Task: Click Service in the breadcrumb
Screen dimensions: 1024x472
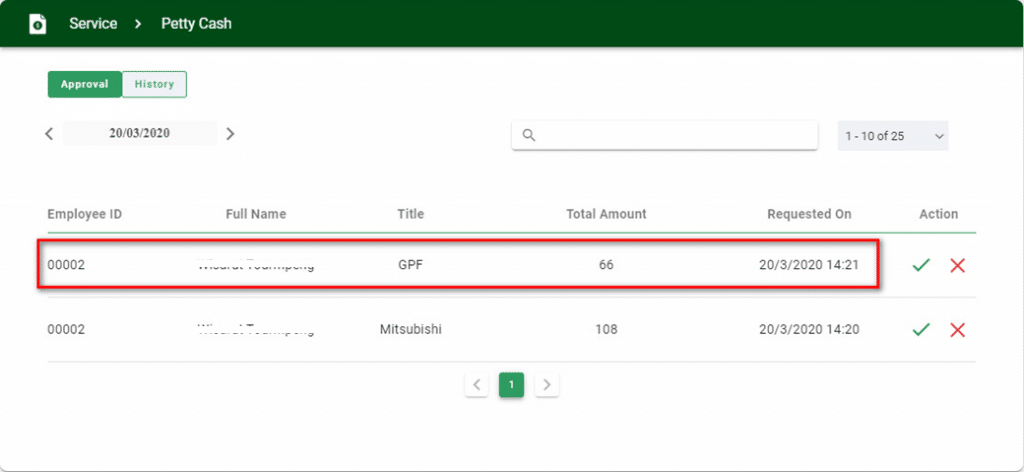Action: [x=94, y=23]
